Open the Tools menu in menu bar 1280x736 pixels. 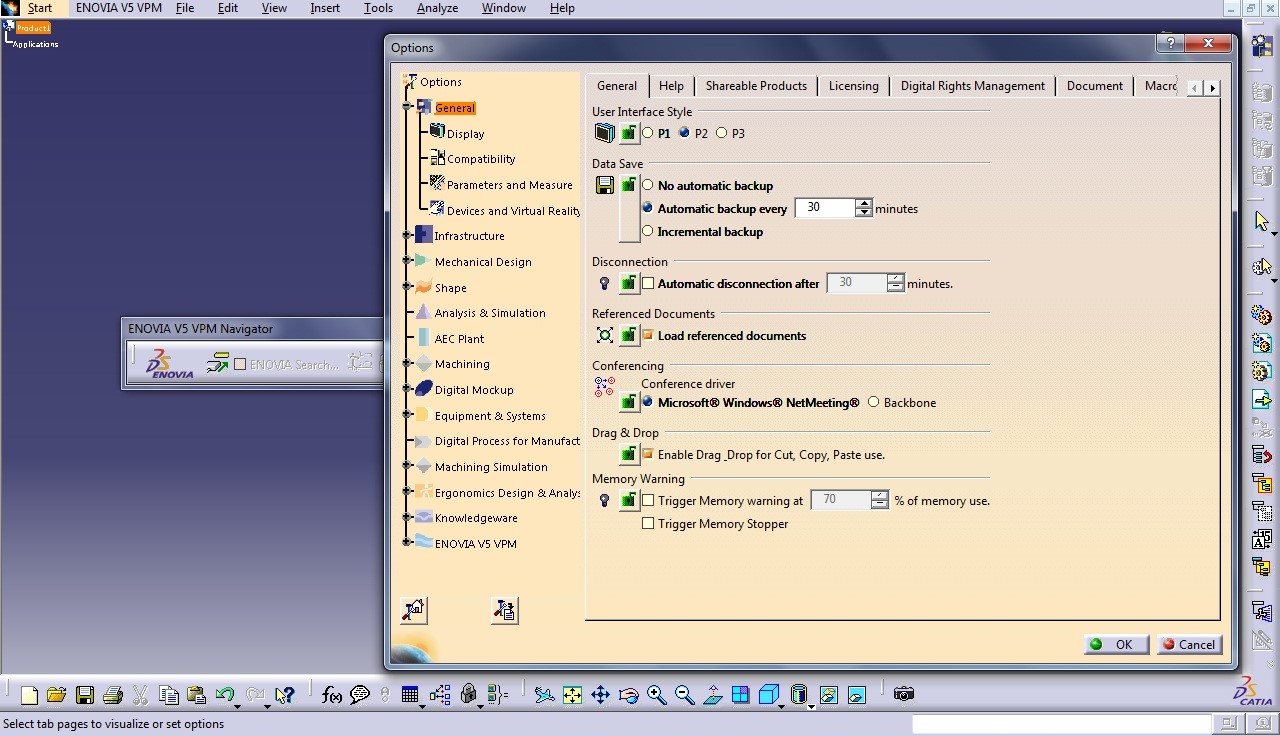pyautogui.click(x=378, y=8)
